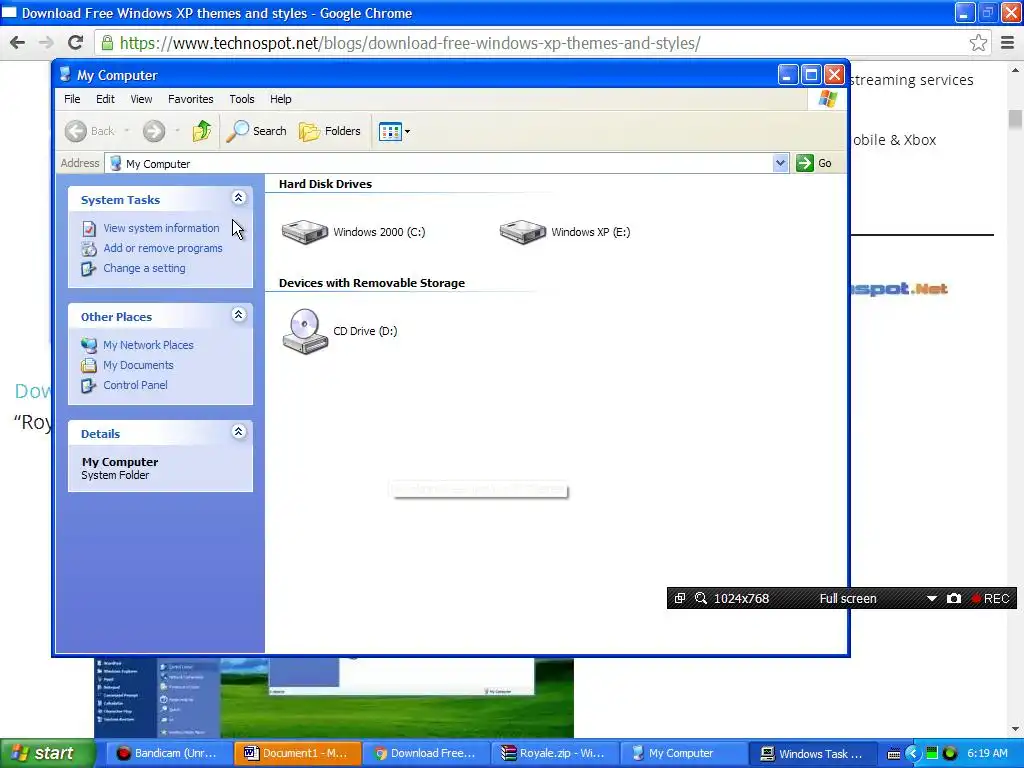Open My Documents link

click(x=138, y=365)
